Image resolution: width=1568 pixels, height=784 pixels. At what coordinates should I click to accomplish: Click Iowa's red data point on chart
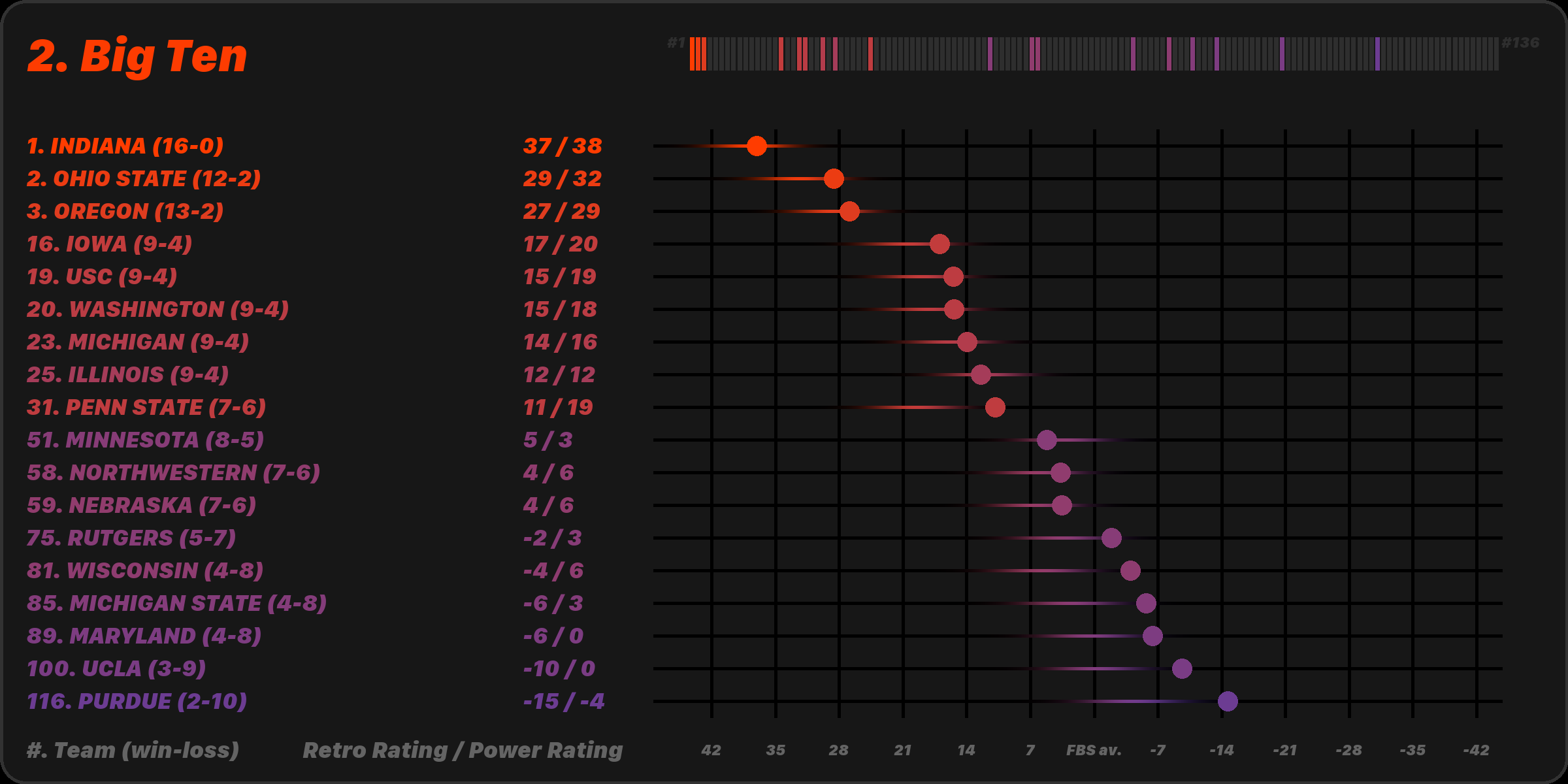tap(939, 244)
